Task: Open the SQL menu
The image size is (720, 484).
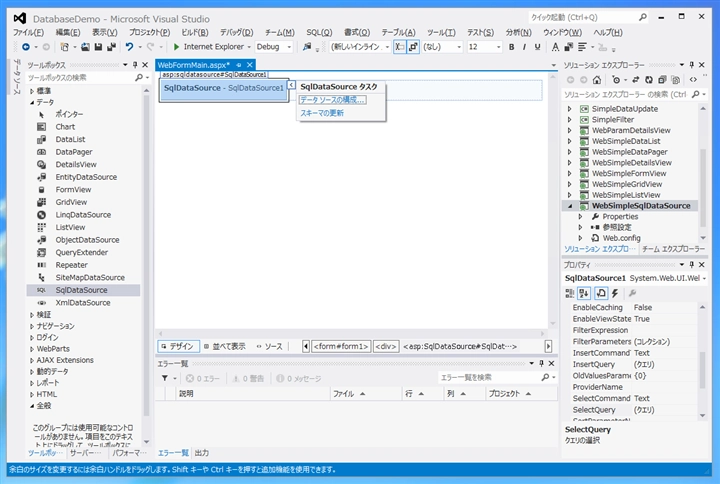Action: (319, 33)
